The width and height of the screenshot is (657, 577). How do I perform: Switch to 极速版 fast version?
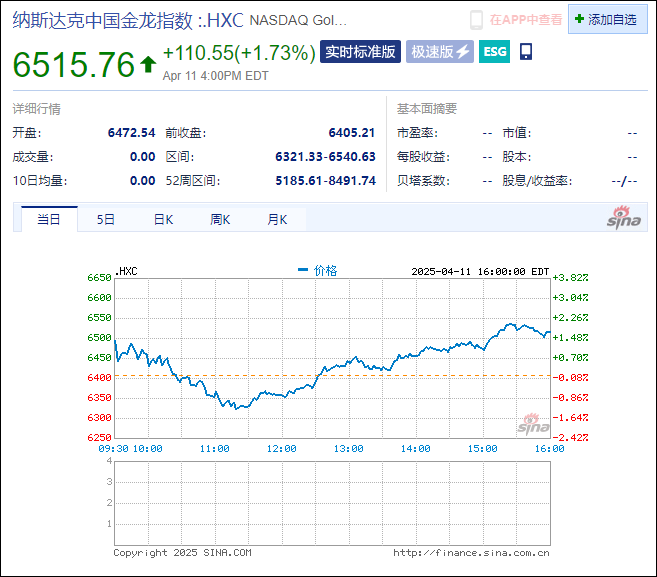pyautogui.click(x=440, y=52)
